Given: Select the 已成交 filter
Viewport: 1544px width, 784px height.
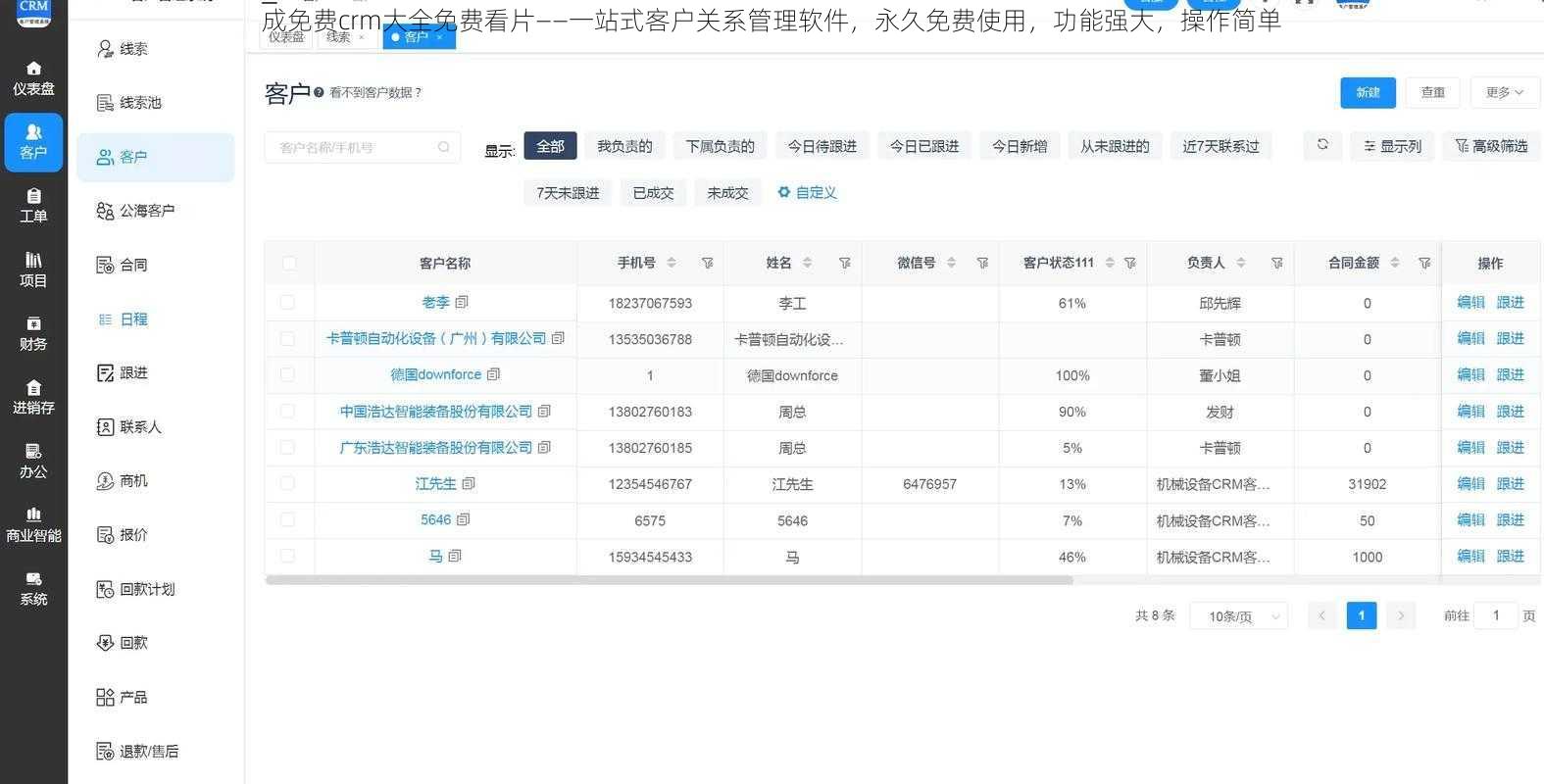Looking at the screenshot, I should coord(654,193).
